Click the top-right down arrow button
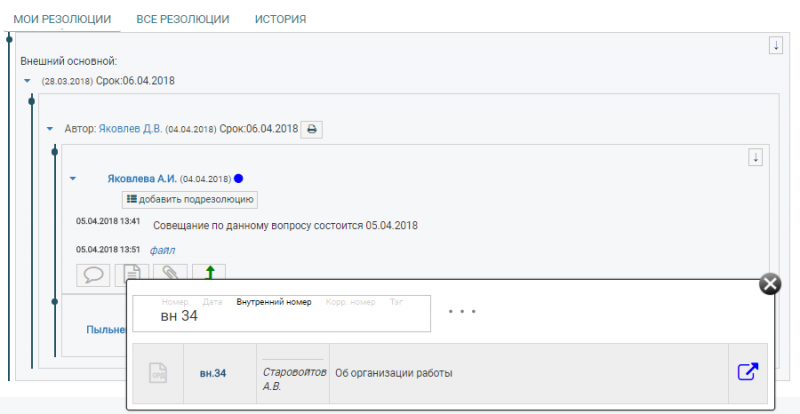The width and height of the screenshot is (800, 414). pyautogui.click(x=775, y=46)
